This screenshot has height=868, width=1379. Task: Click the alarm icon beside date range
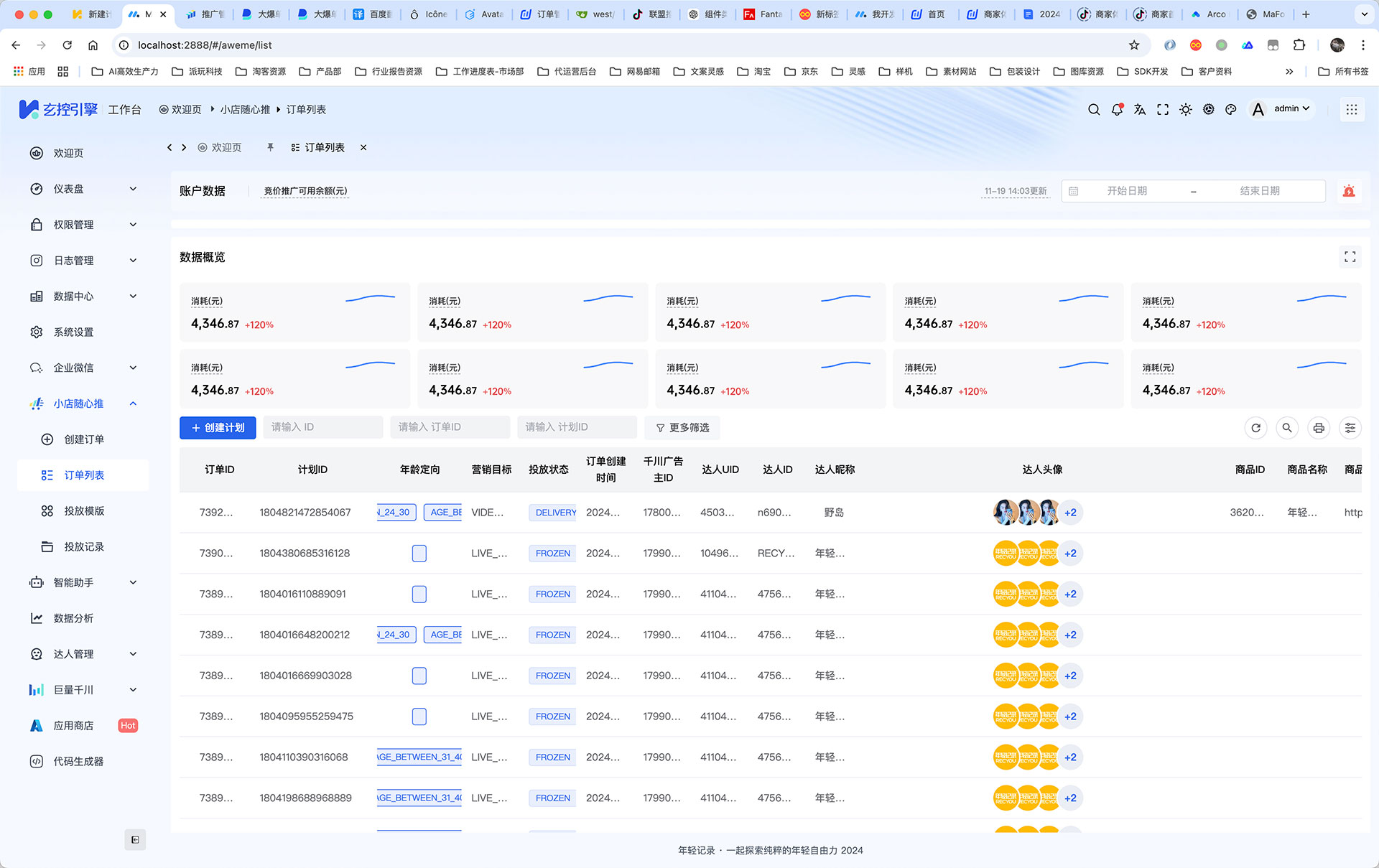coord(1349,191)
